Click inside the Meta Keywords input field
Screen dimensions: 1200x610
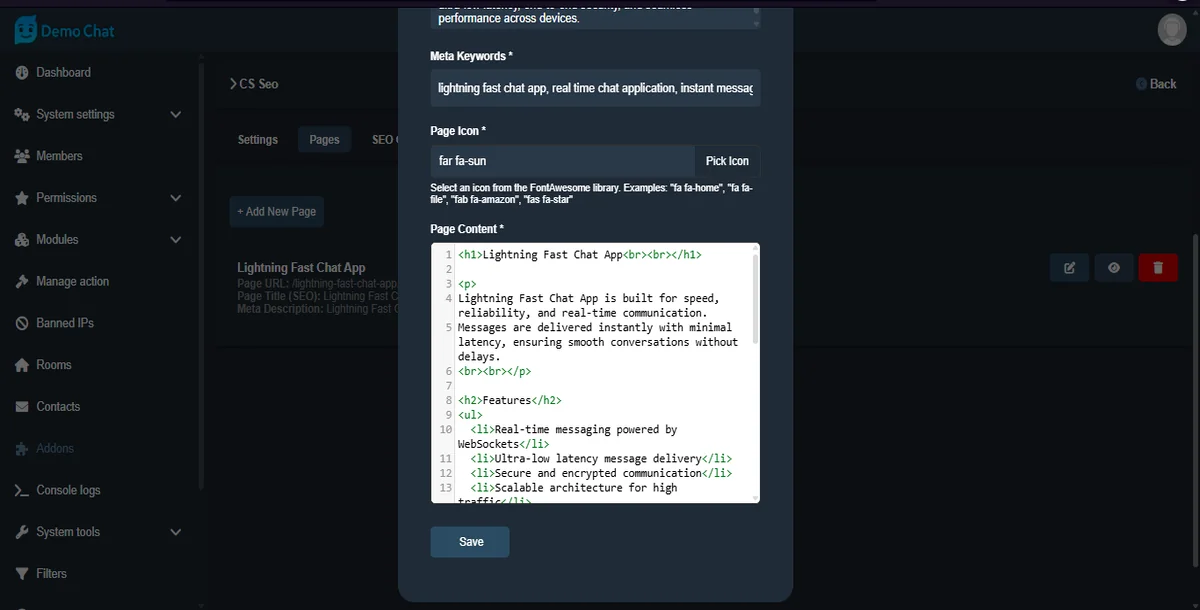click(x=595, y=88)
